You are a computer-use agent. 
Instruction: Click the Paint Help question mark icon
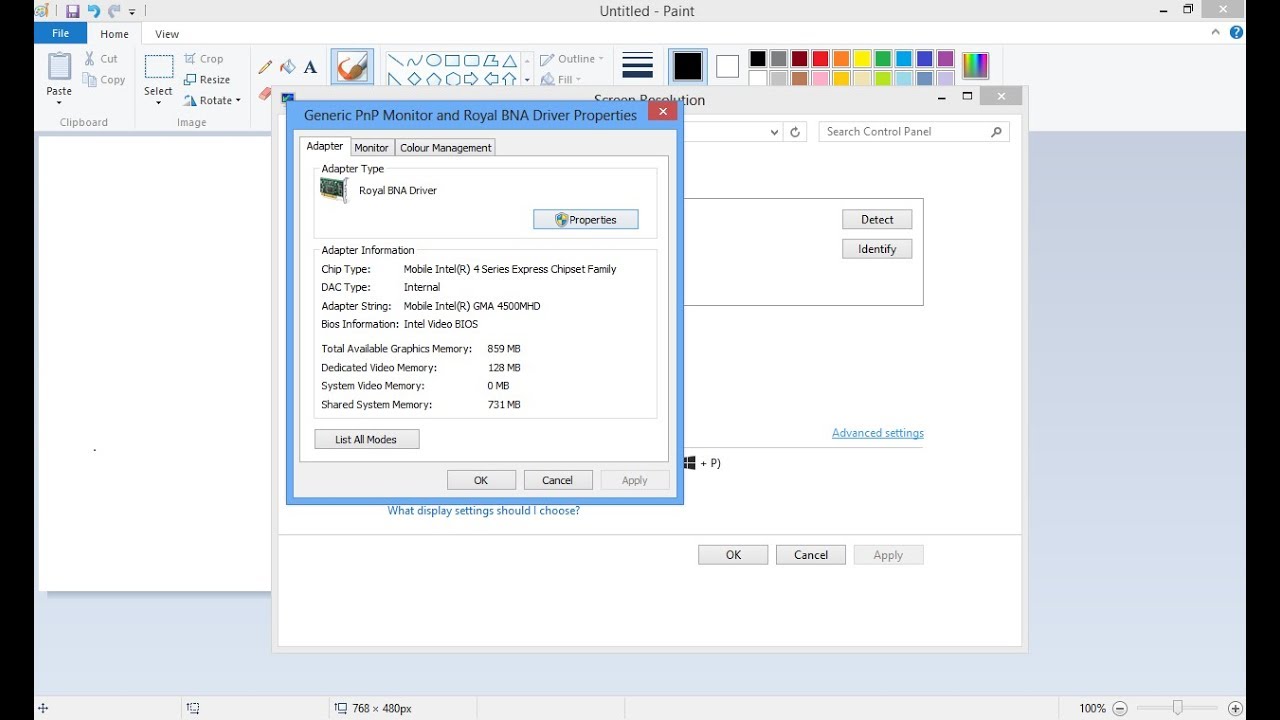click(1237, 33)
